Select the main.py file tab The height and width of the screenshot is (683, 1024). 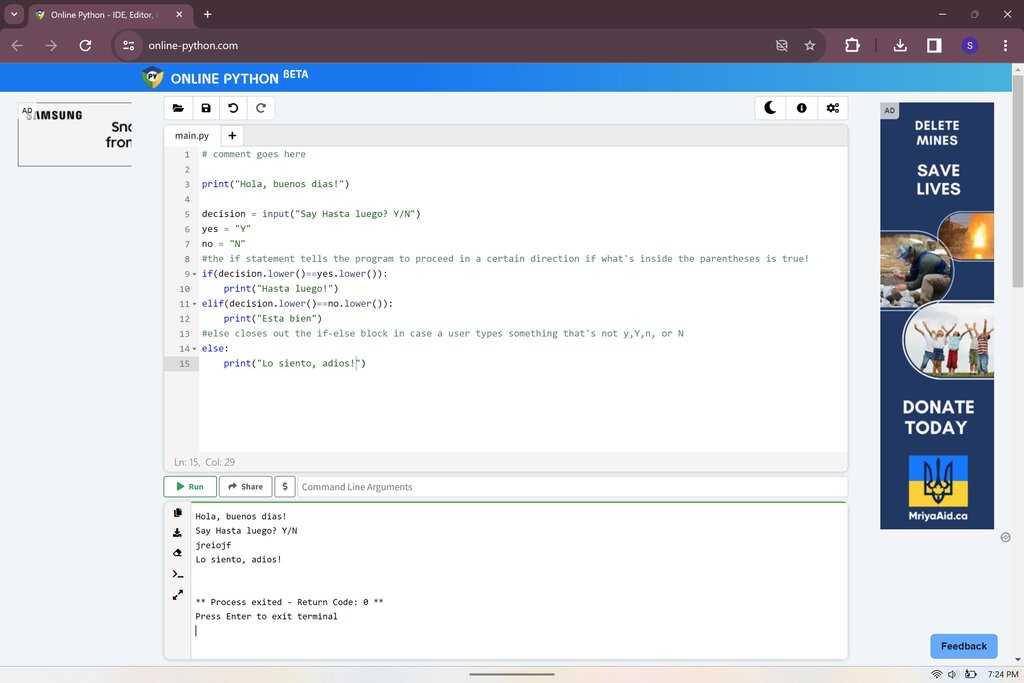tap(192, 136)
